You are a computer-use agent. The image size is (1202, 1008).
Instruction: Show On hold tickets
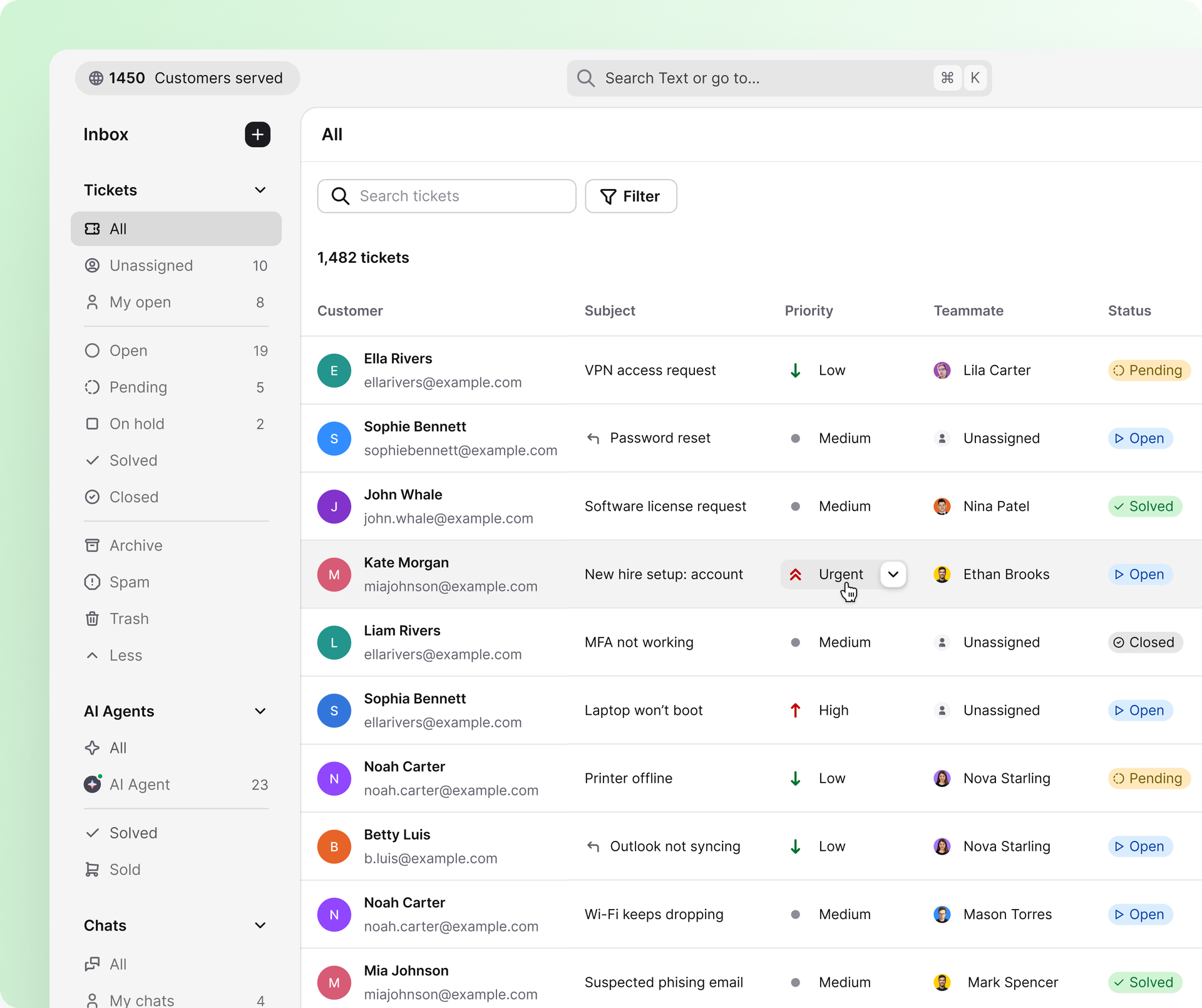(x=176, y=424)
